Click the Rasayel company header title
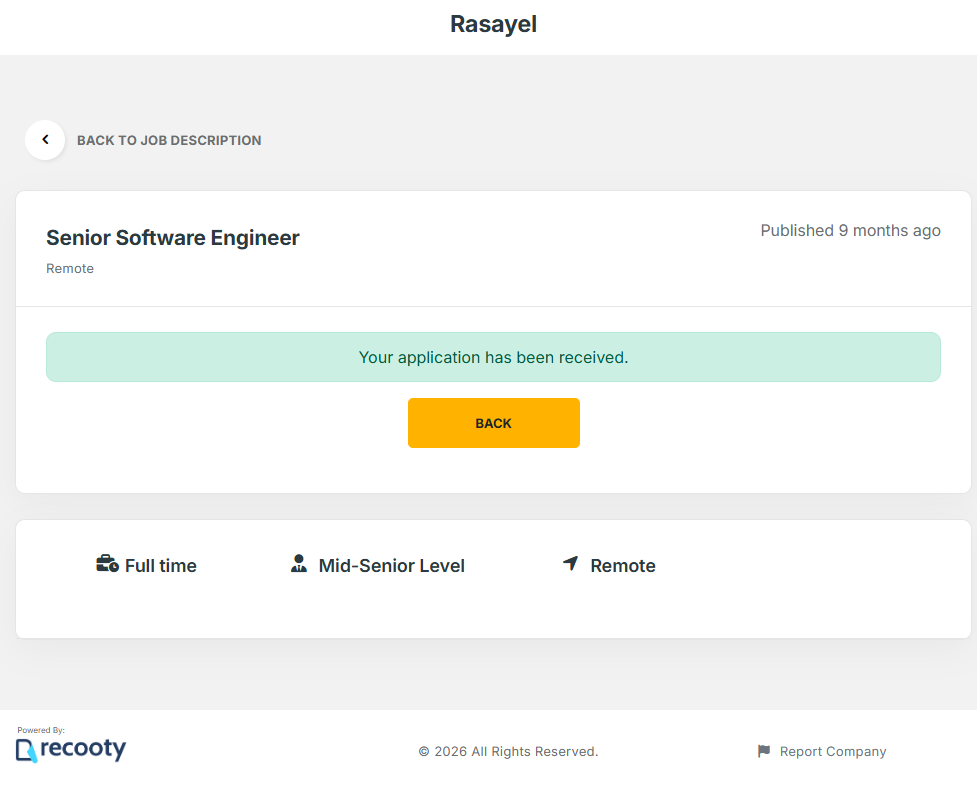 (x=493, y=24)
